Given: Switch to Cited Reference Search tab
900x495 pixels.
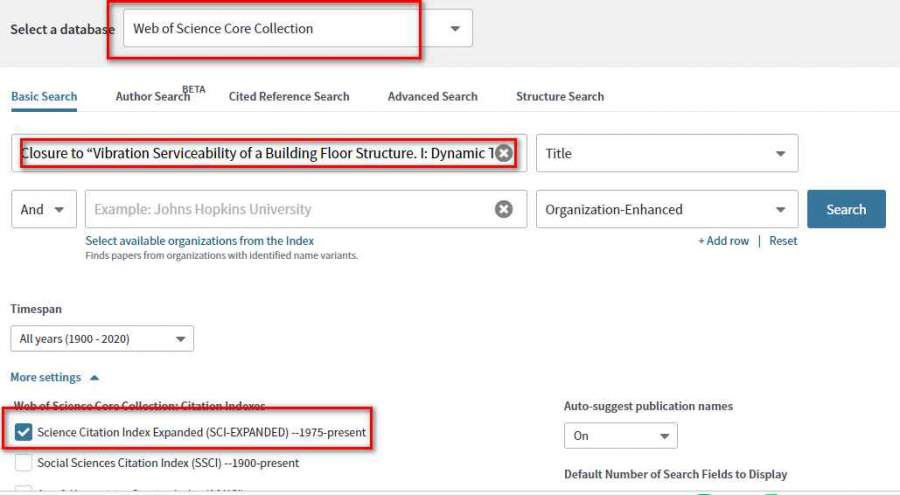Looking at the screenshot, I should (289, 96).
